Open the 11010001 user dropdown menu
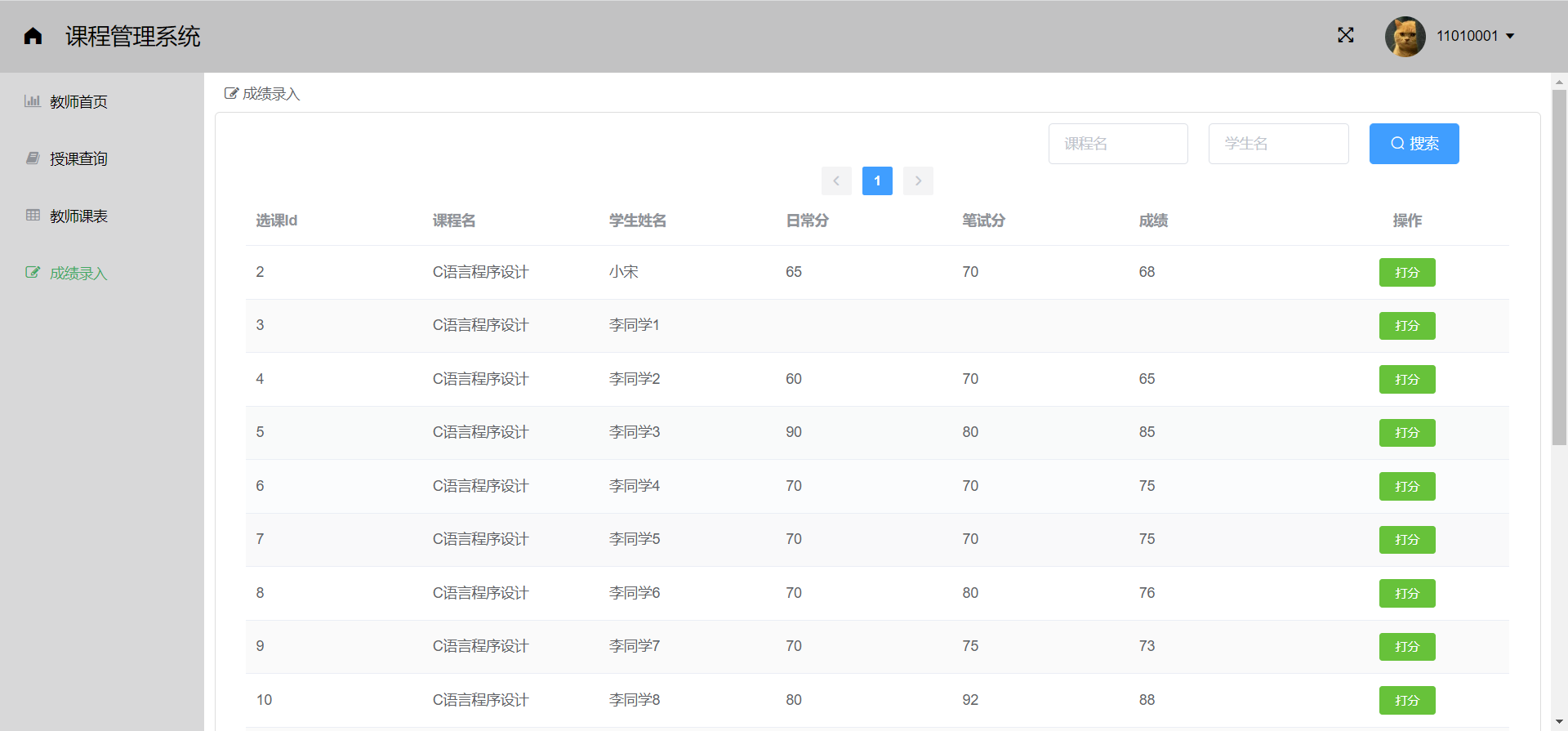1568x731 pixels. 1475,36
